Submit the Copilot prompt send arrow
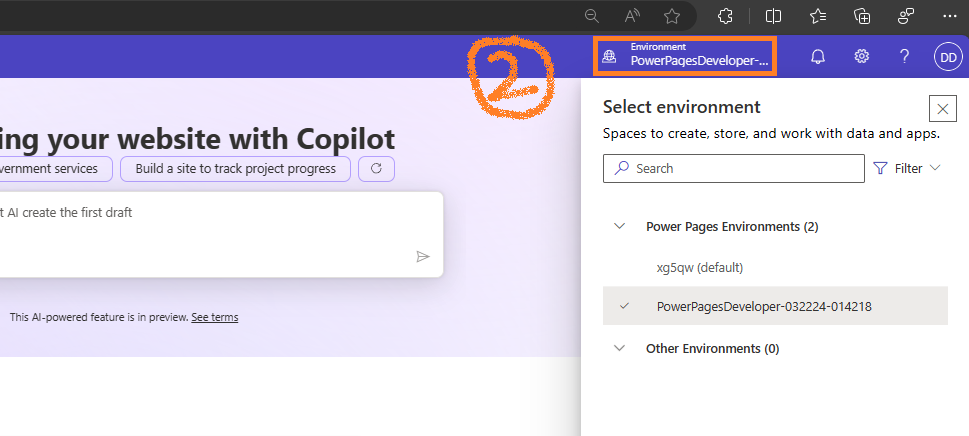 (x=423, y=256)
